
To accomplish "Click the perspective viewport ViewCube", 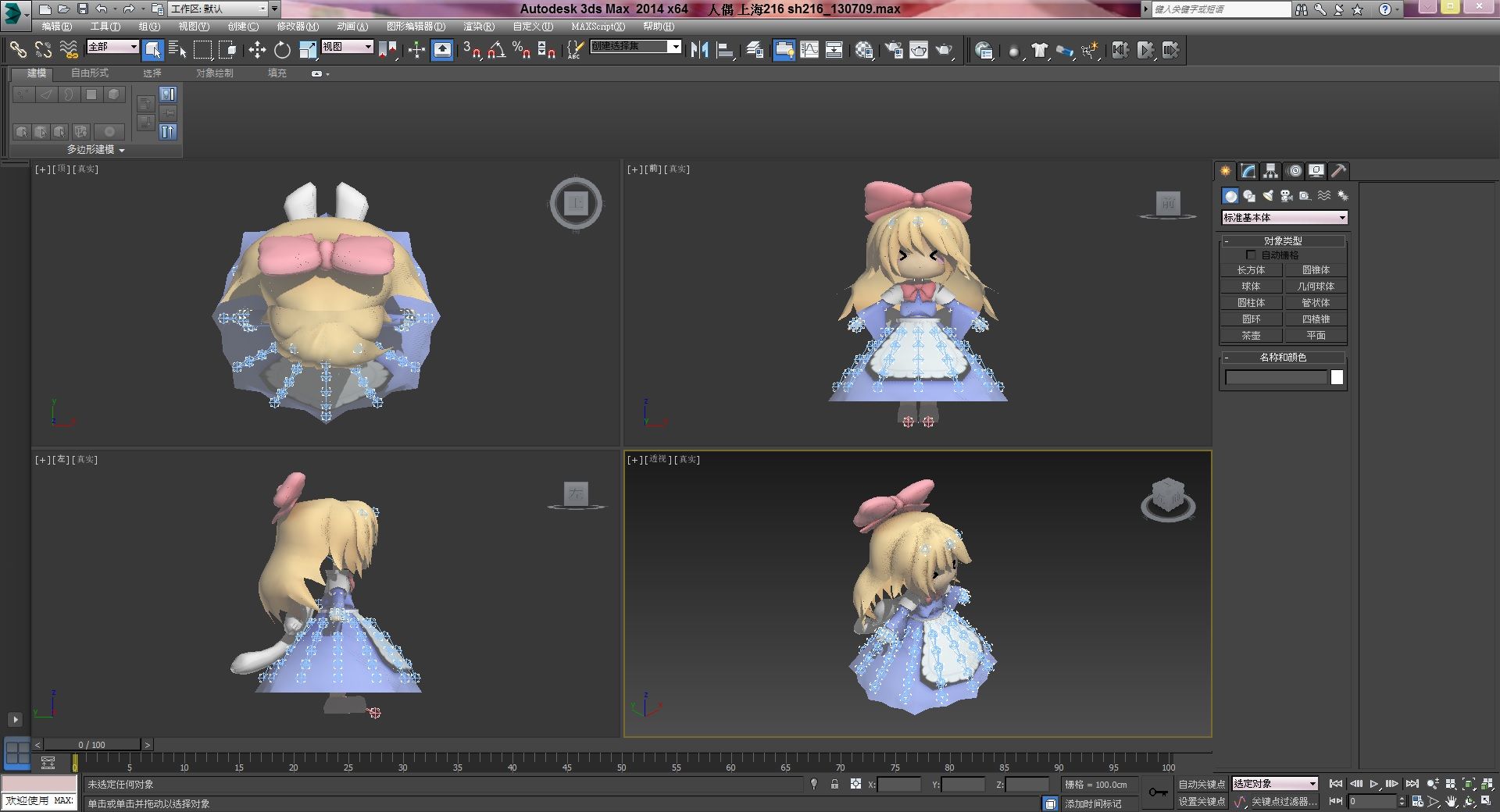I will point(1168,498).
